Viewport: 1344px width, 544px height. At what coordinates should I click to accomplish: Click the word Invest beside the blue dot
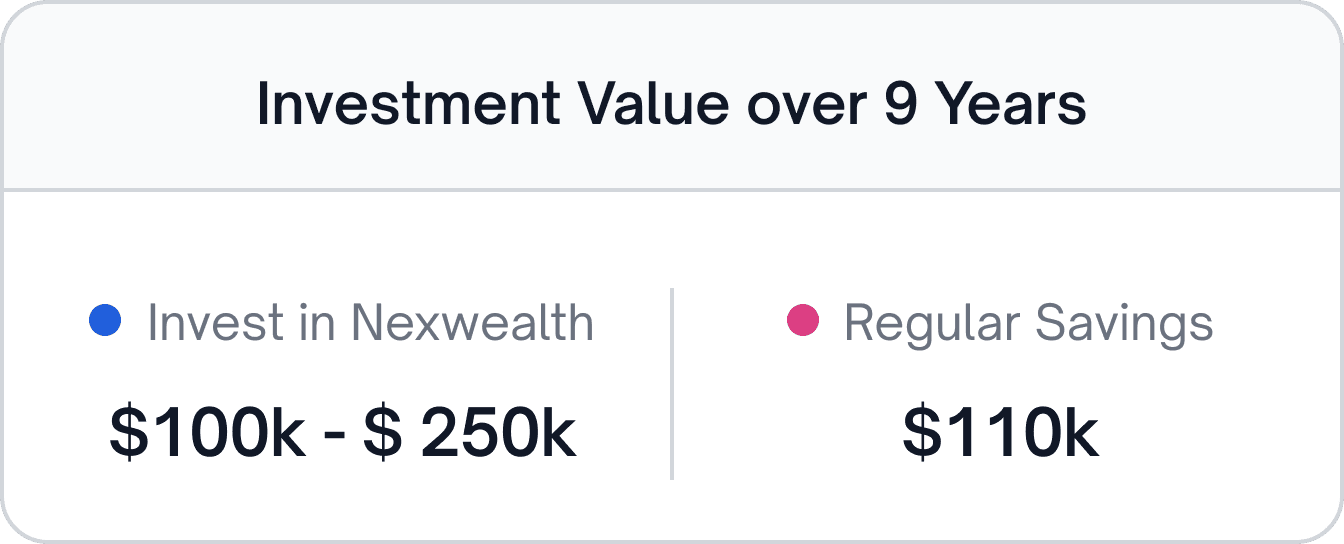[214, 323]
